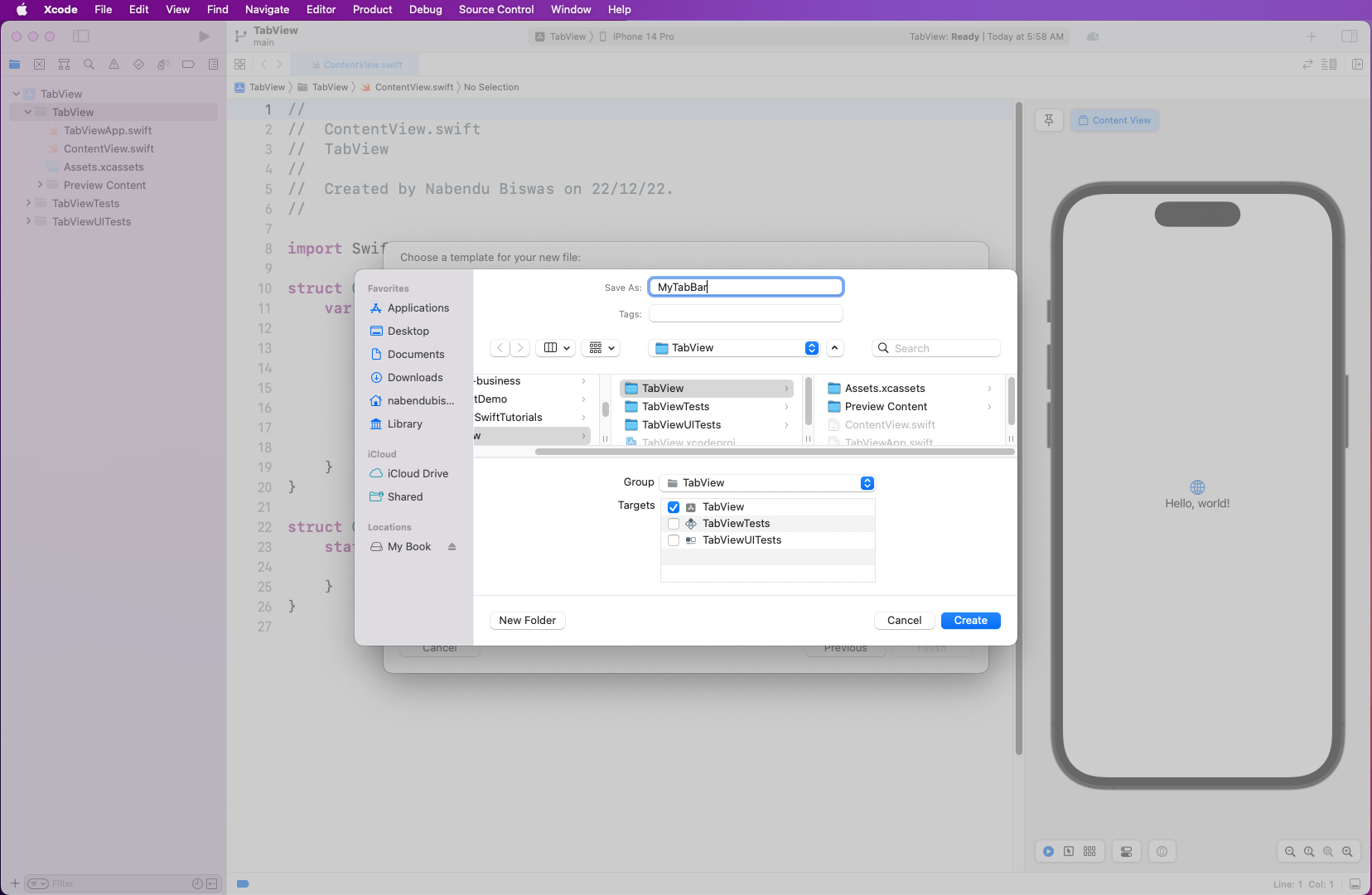Click the Run button in Xcode toolbar
Screen dimensions: 1372x895
click(x=204, y=36)
